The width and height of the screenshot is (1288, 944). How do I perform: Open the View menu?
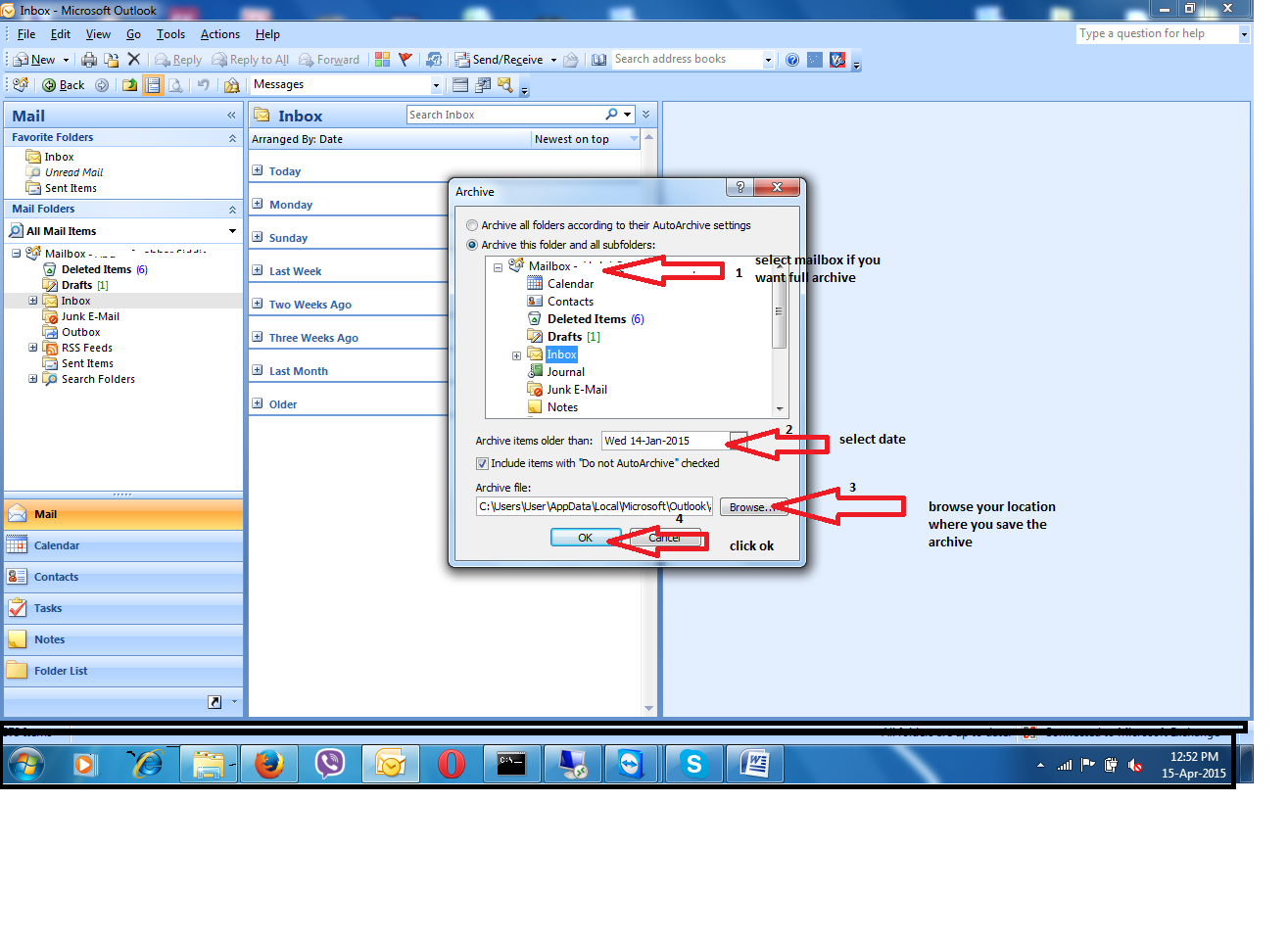(x=98, y=34)
